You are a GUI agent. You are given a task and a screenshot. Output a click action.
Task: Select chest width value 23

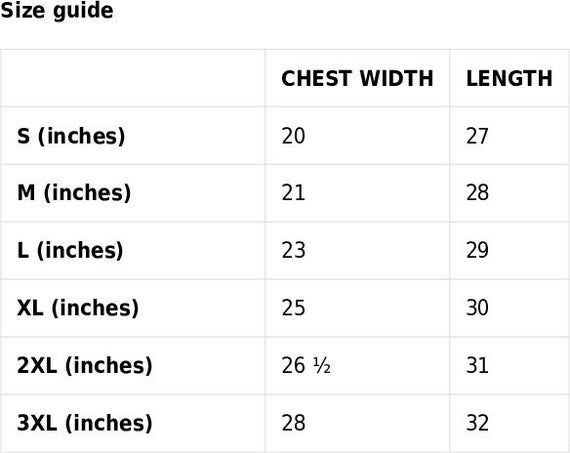point(293,251)
